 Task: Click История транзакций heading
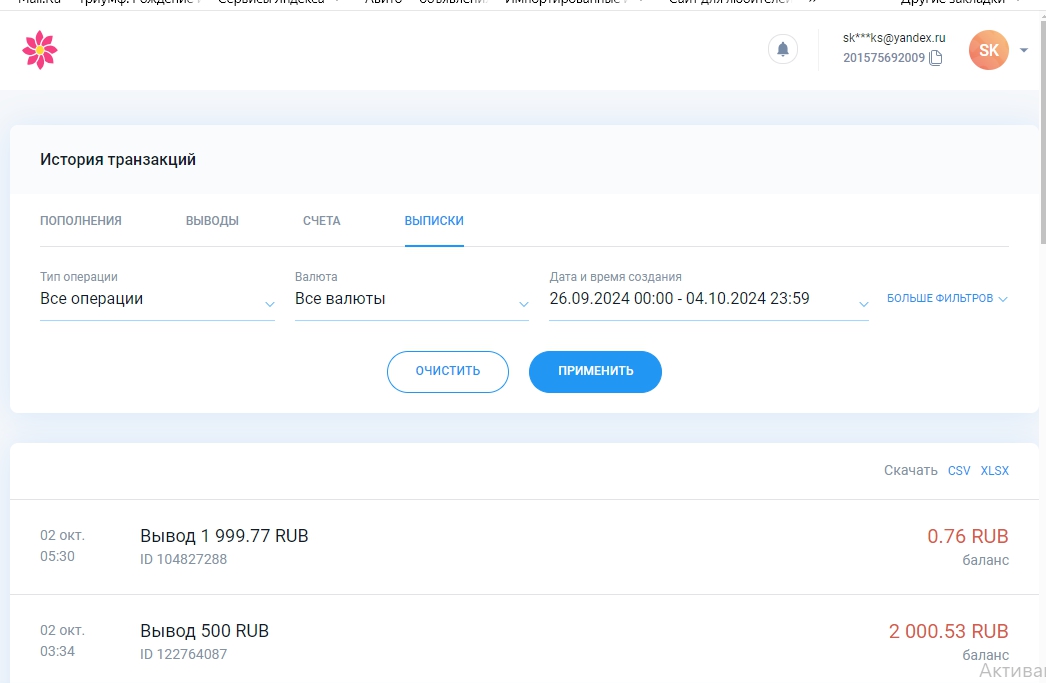coord(118,159)
